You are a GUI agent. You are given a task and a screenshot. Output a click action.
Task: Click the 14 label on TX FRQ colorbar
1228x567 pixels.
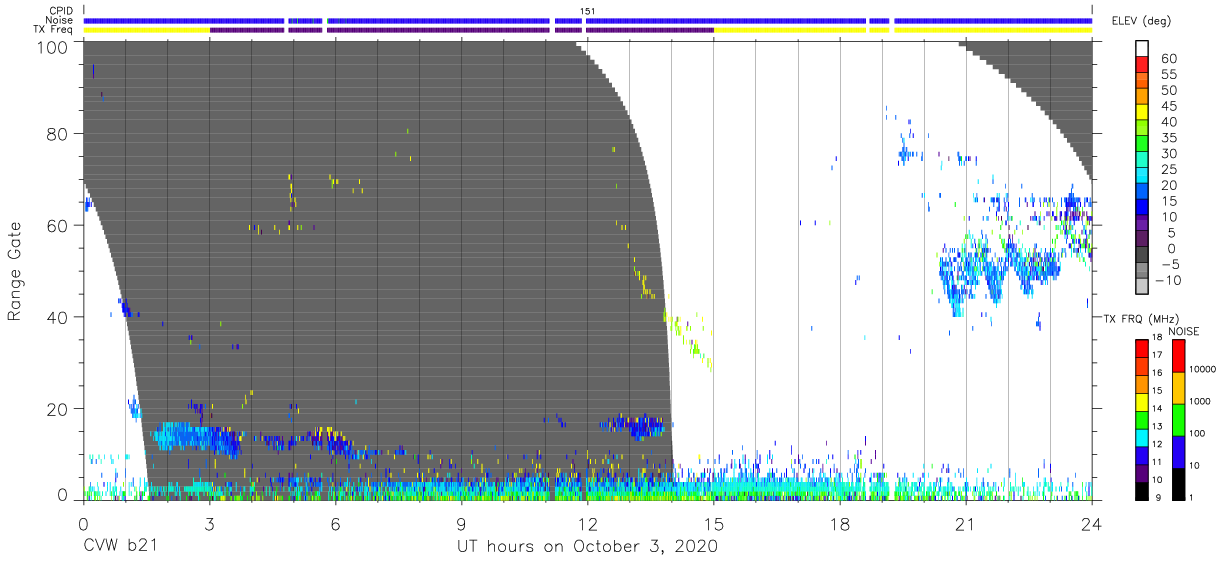1159,408
